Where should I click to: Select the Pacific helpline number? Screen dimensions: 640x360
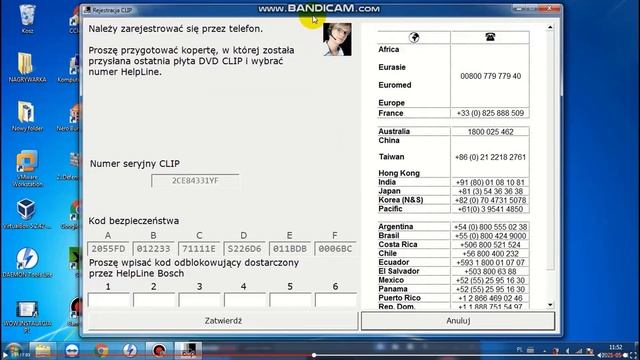click(x=490, y=209)
